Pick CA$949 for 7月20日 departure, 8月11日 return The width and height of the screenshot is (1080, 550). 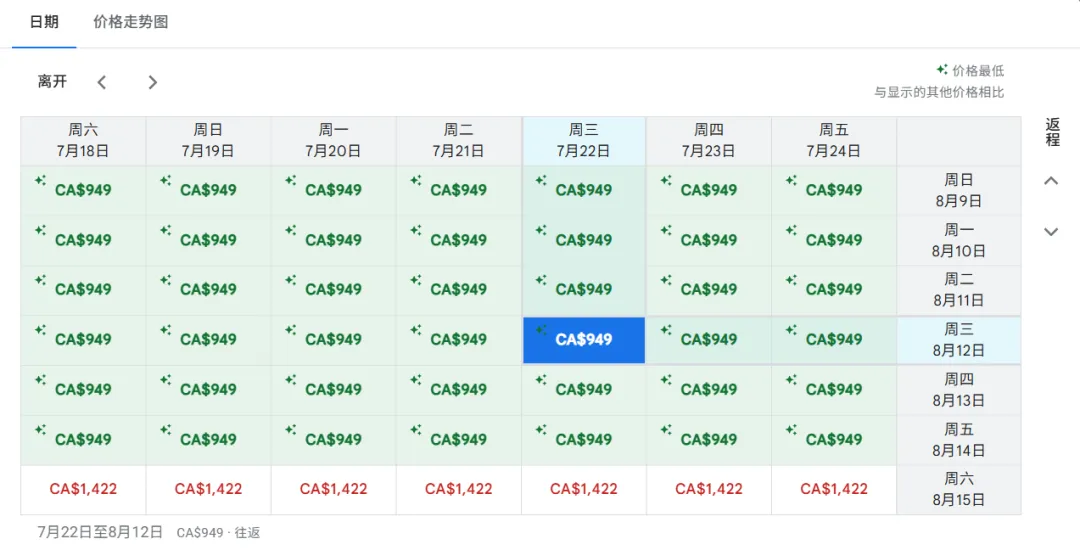[x=333, y=290]
